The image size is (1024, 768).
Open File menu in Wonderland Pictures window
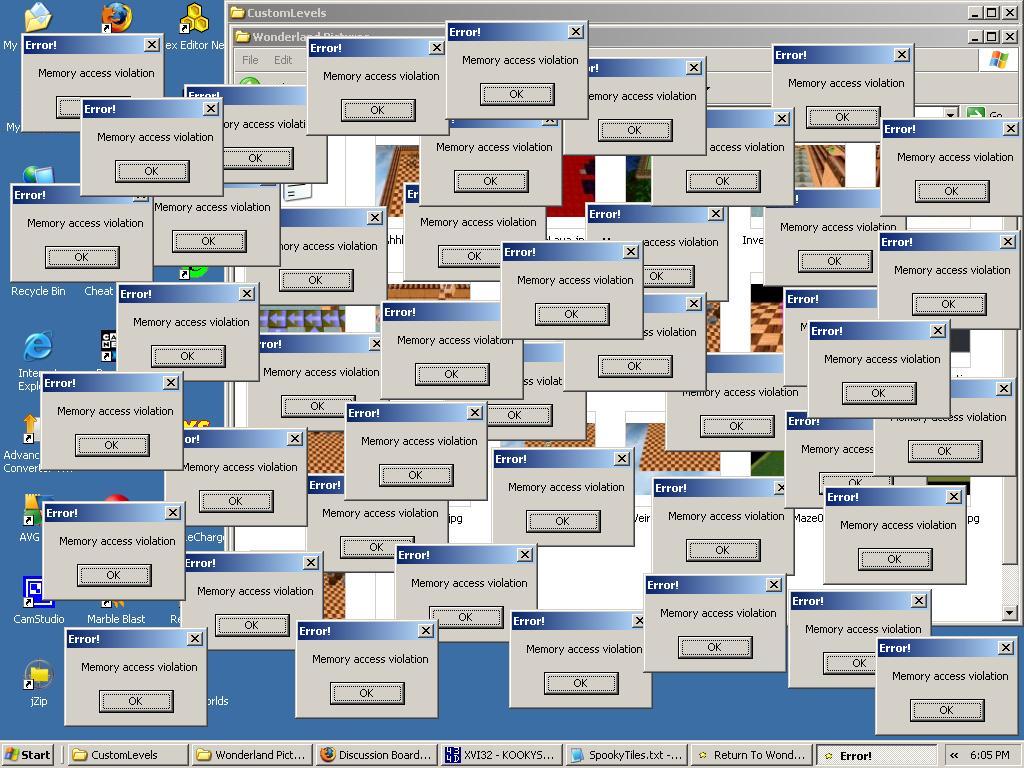tap(250, 60)
